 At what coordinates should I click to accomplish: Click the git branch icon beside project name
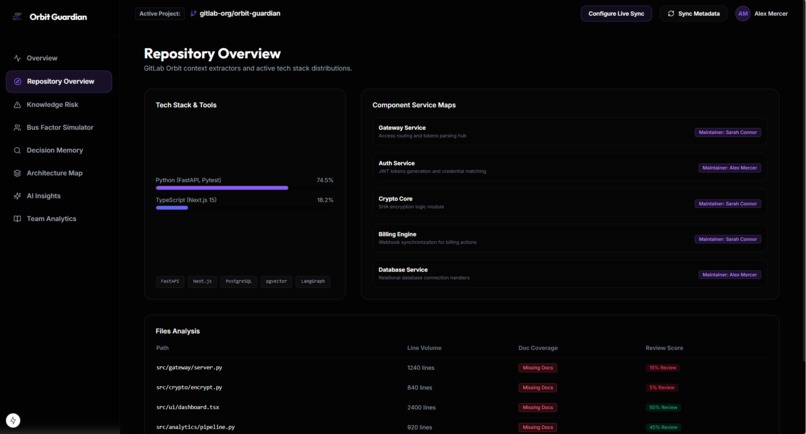[x=193, y=13]
